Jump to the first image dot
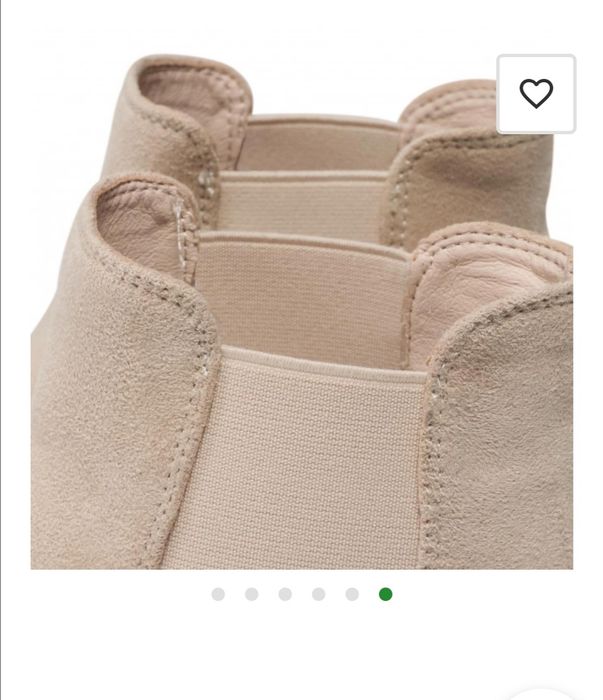603x700 pixels. (218, 594)
